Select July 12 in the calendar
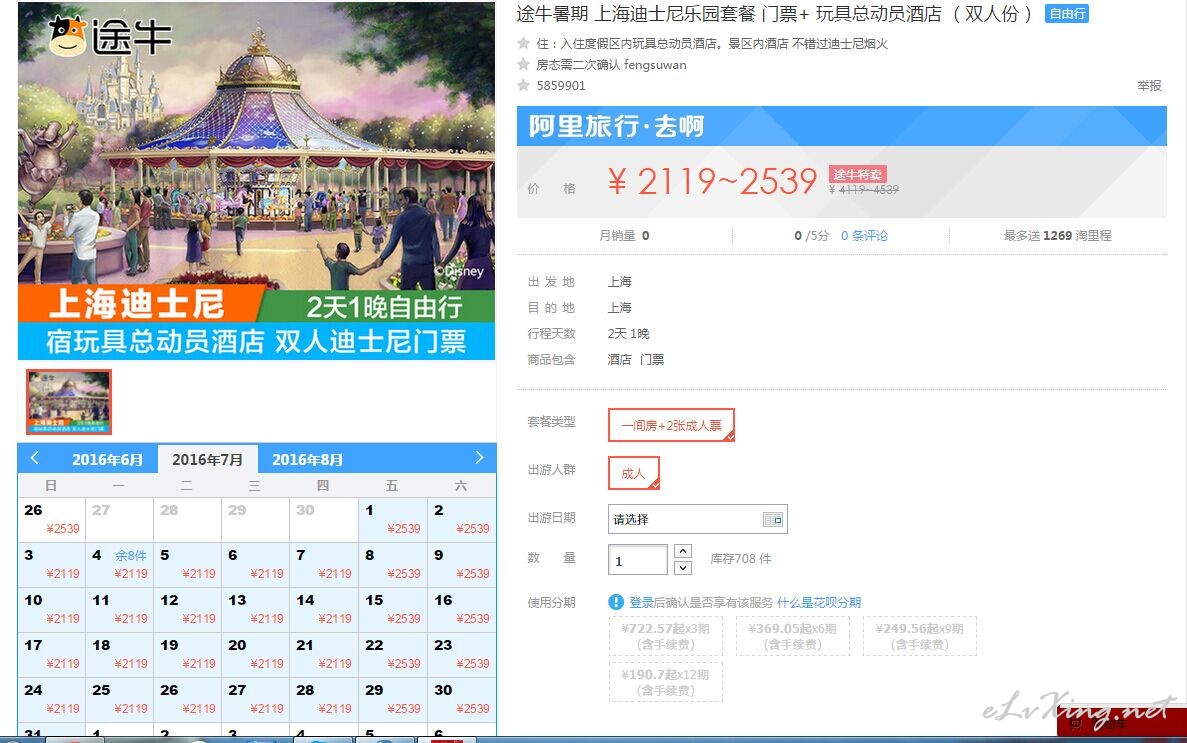This screenshot has width=1187, height=743. [x=187, y=609]
